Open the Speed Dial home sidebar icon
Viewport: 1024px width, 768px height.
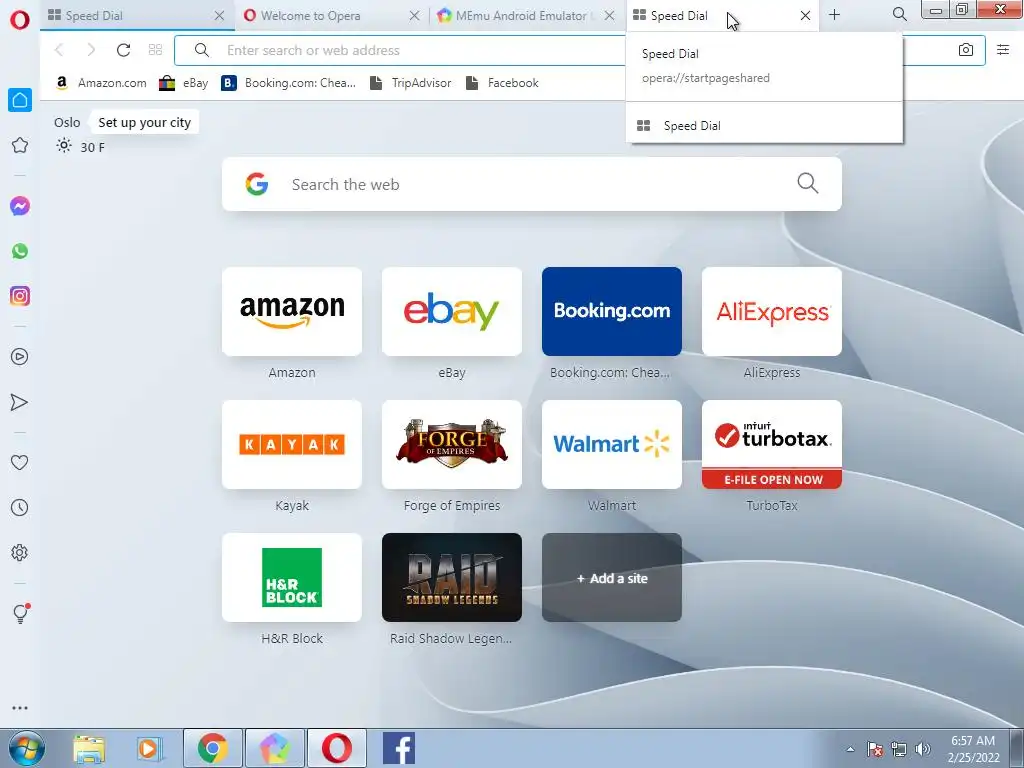[20, 100]
